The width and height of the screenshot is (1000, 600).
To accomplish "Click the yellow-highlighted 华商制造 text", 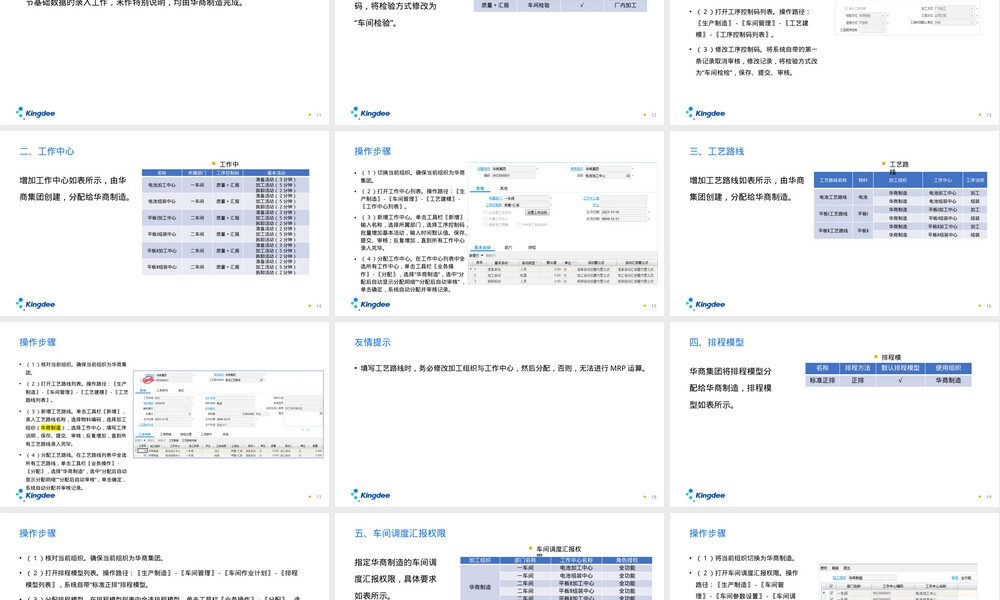I will pos(51,428).
